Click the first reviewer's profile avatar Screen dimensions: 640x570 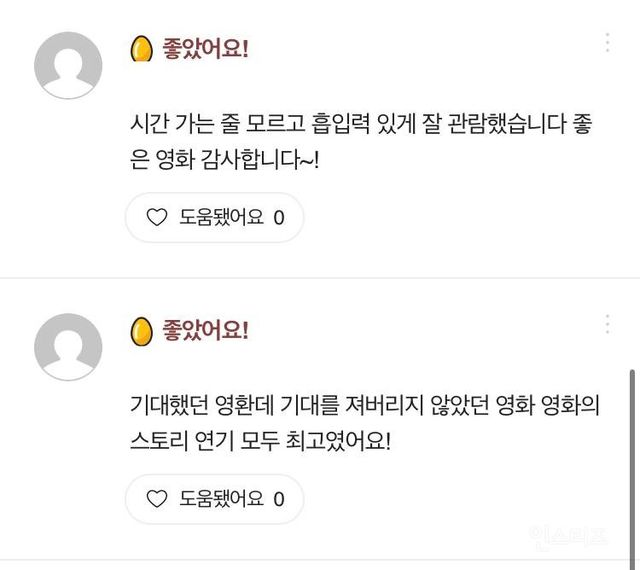coord(68,65)
